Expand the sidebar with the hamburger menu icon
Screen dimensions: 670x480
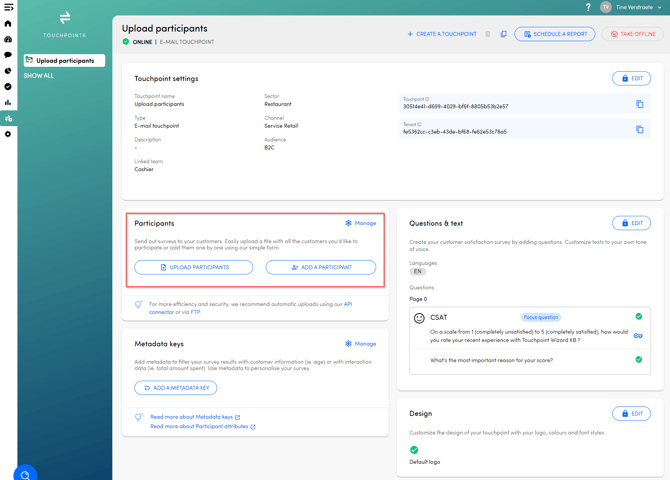click(x=8, y=7)
